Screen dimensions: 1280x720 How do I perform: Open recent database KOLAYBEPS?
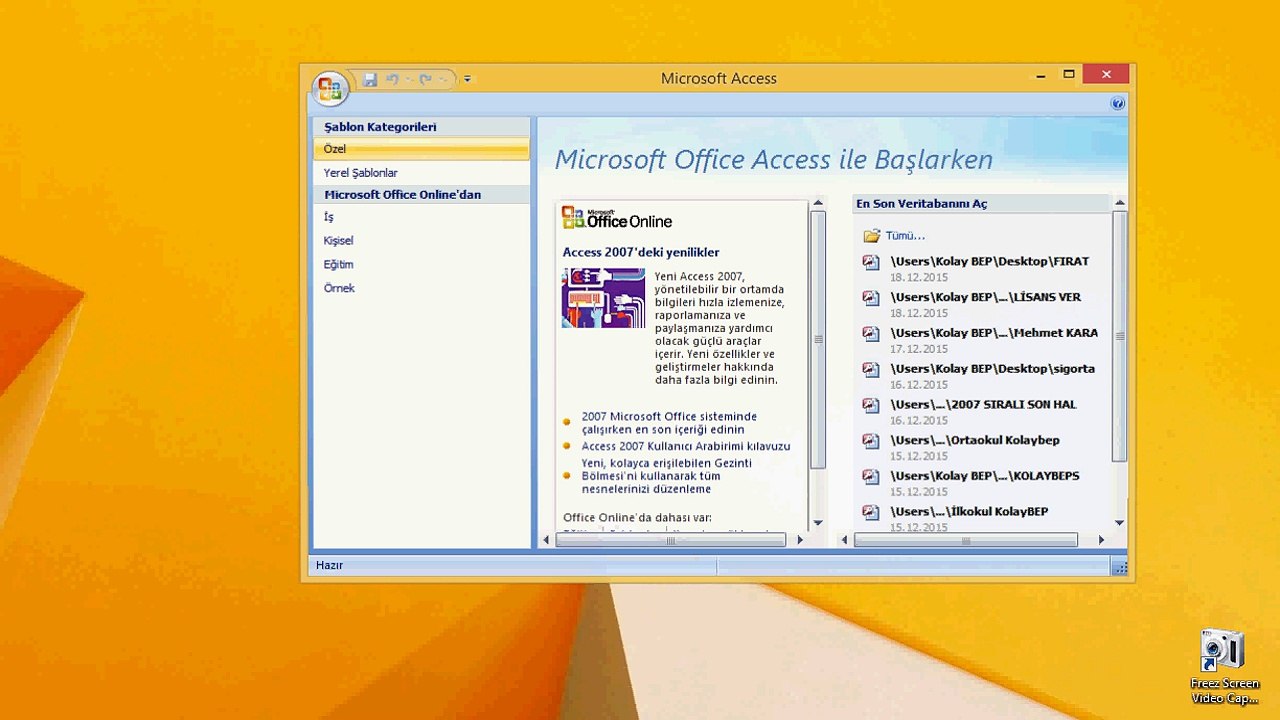point(985,476)
